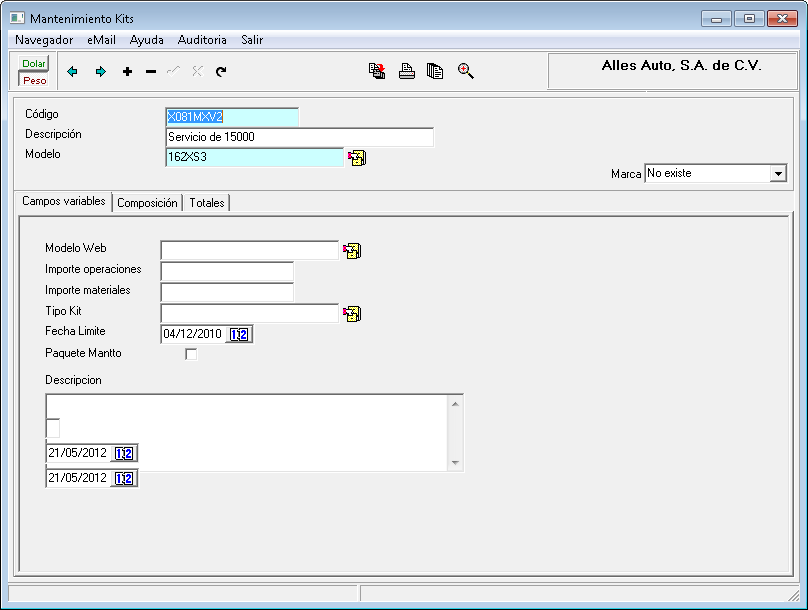Screen dimensions: 808x610
Task: Select the Peso currency toggle
Action: [34, 80]
